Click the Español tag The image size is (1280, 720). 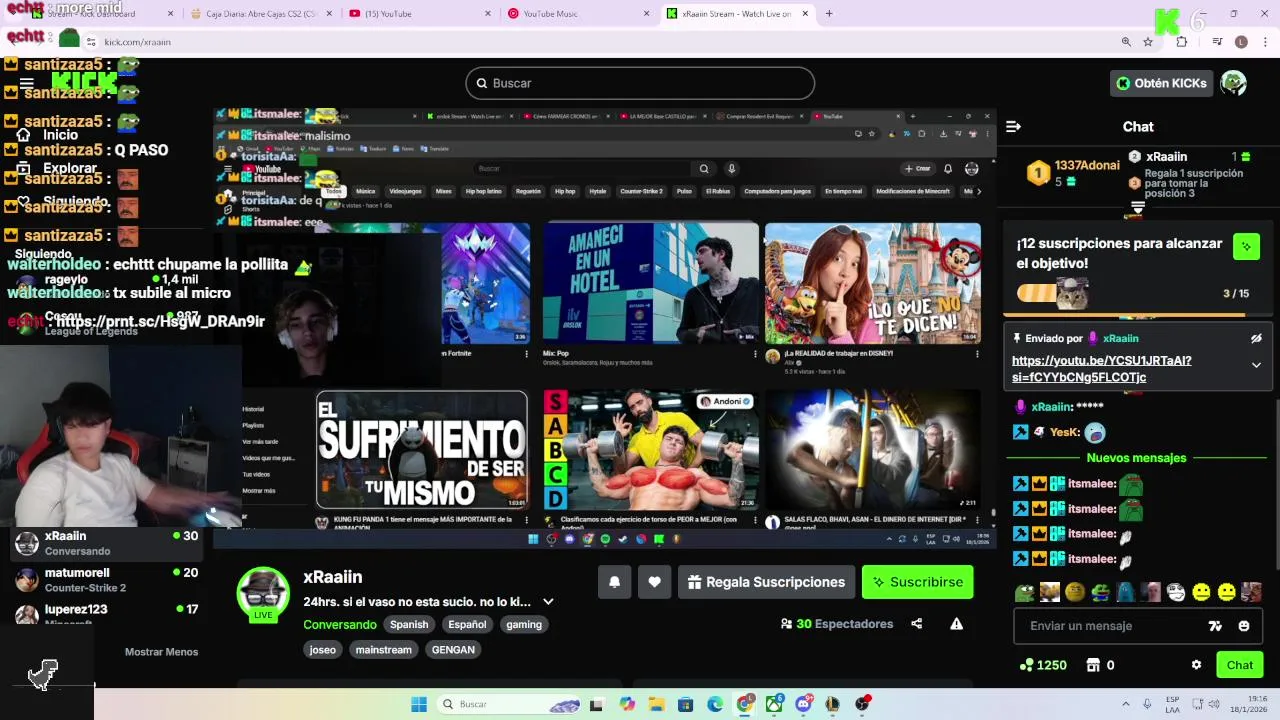click(467, 625)
